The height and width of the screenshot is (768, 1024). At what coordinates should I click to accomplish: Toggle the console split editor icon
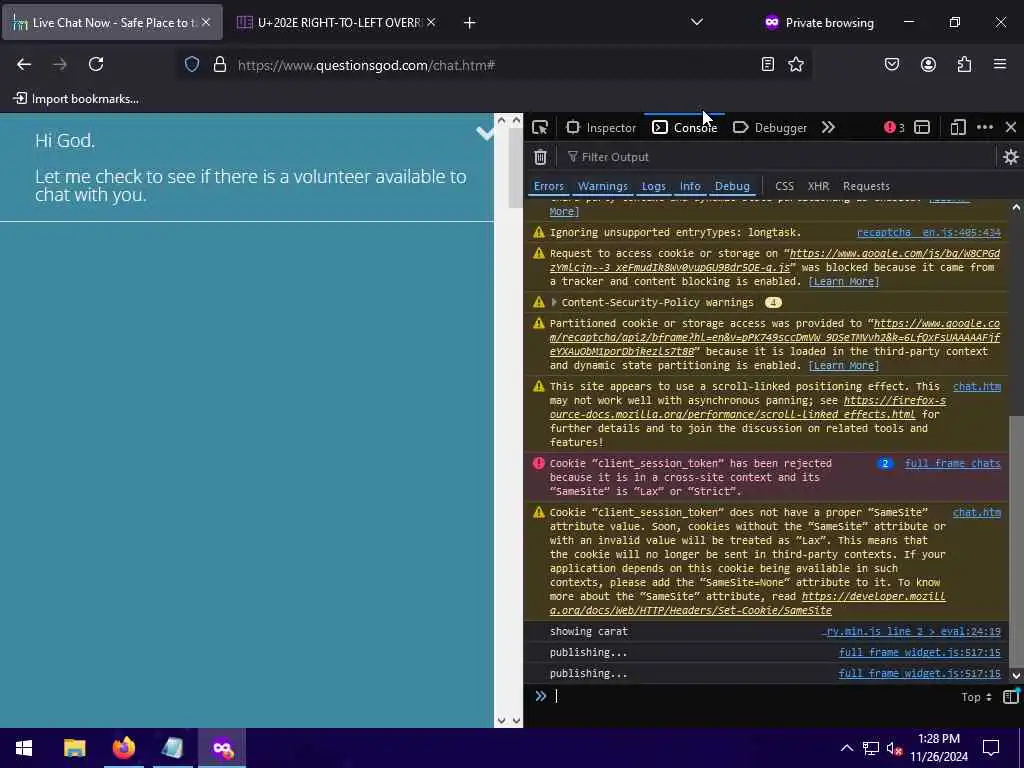(x=1010, y=697)
